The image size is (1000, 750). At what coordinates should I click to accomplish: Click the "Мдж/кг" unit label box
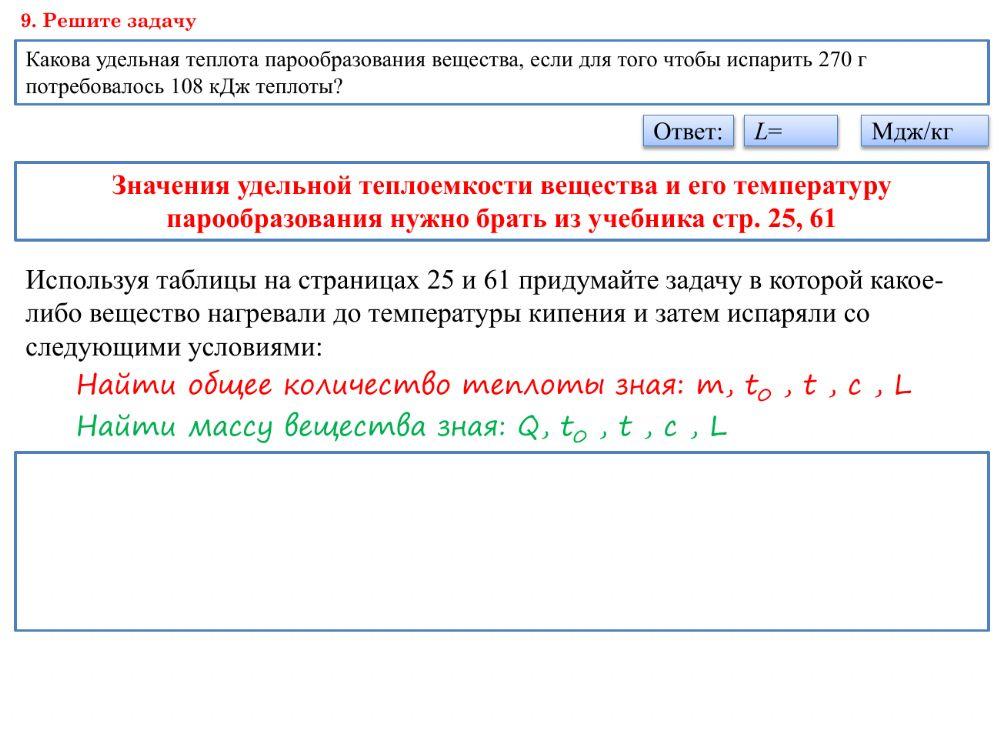[923, 132]
